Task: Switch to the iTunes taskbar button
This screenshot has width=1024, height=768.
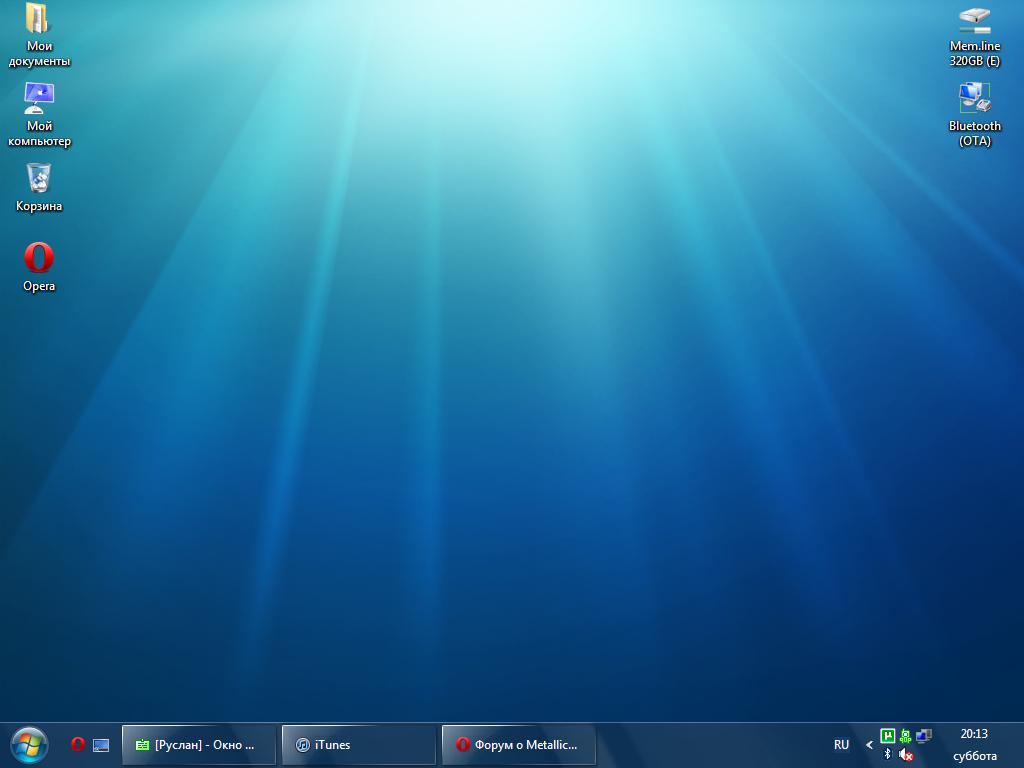Action: pos(358,745)
